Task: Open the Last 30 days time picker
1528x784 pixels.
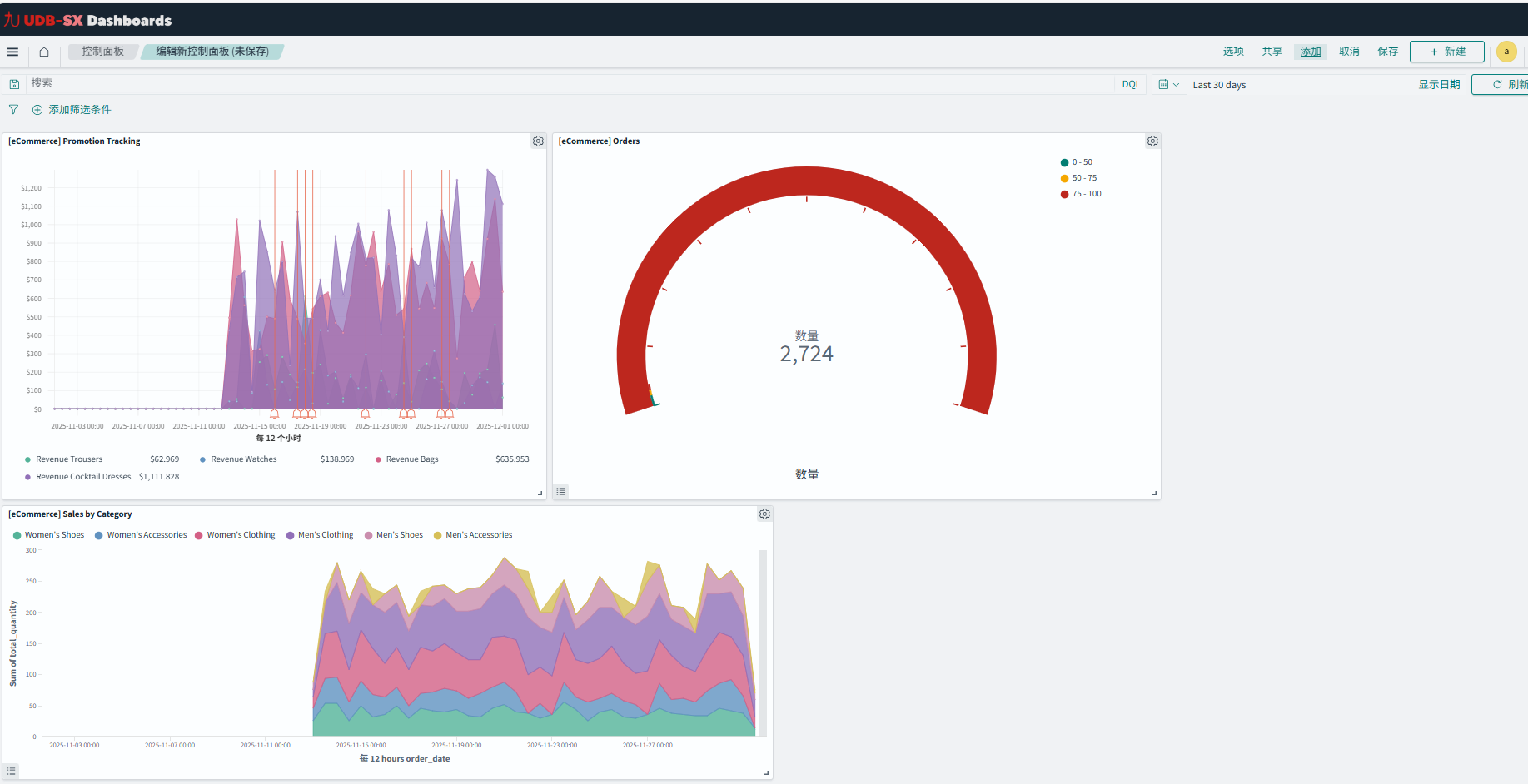Action: coord(1219,85)
